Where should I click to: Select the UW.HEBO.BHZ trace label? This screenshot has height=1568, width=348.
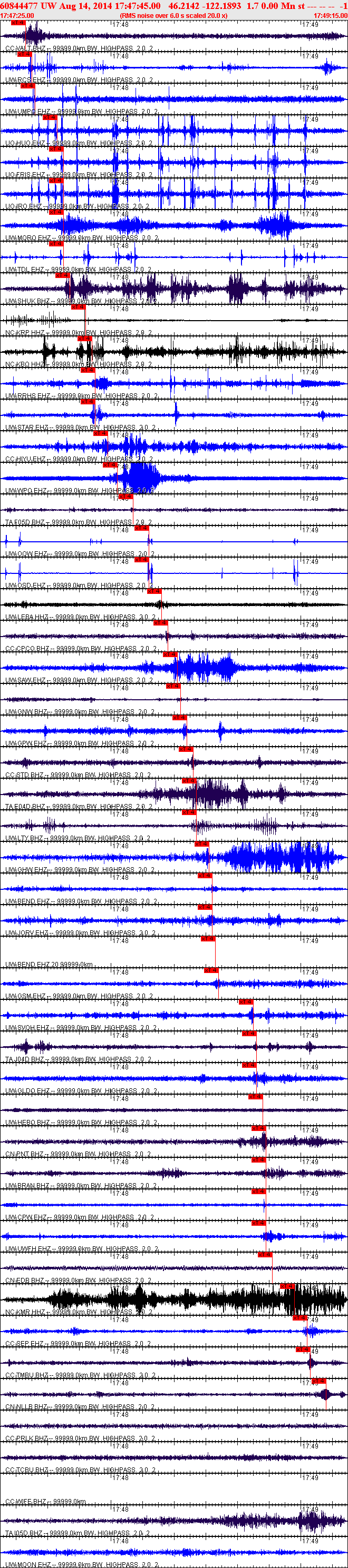point(81,1123)
